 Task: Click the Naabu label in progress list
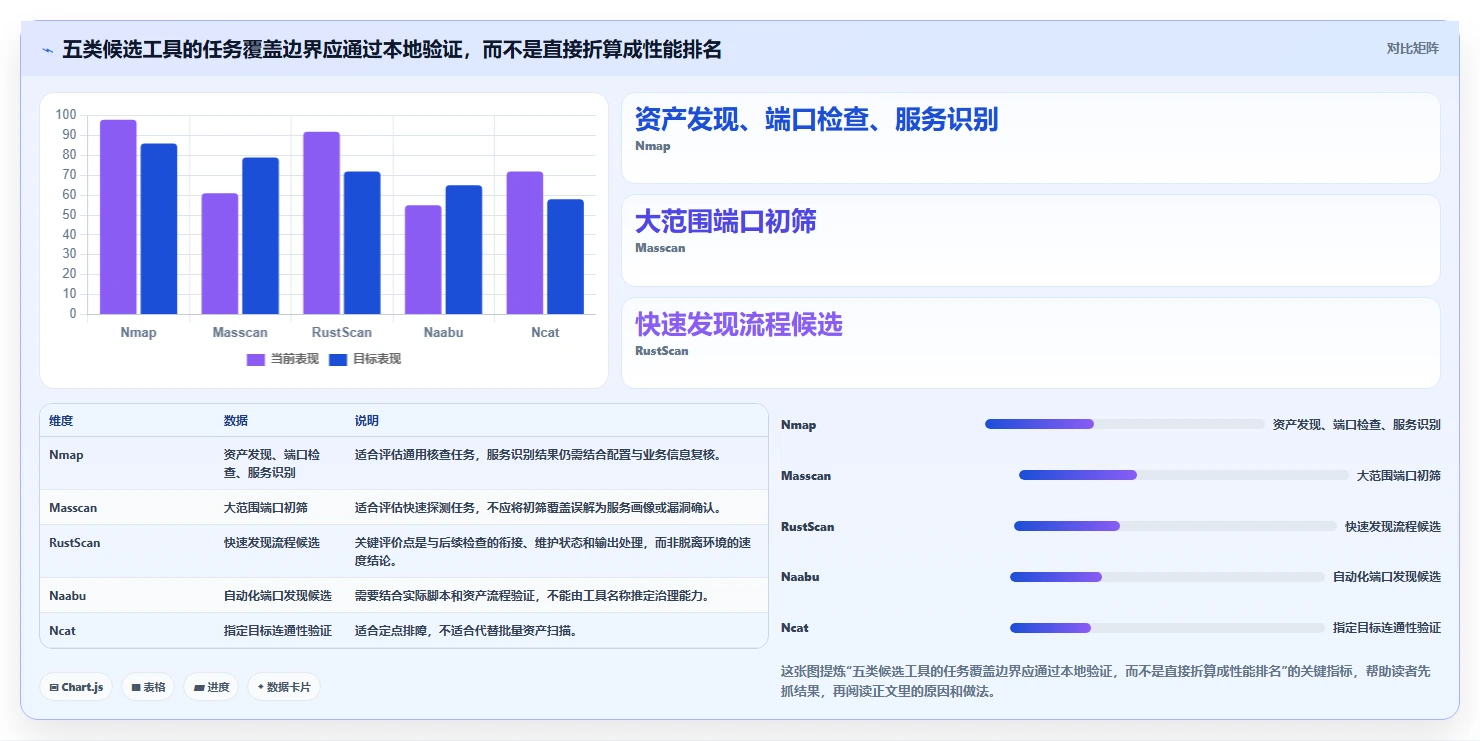point(800,577)
